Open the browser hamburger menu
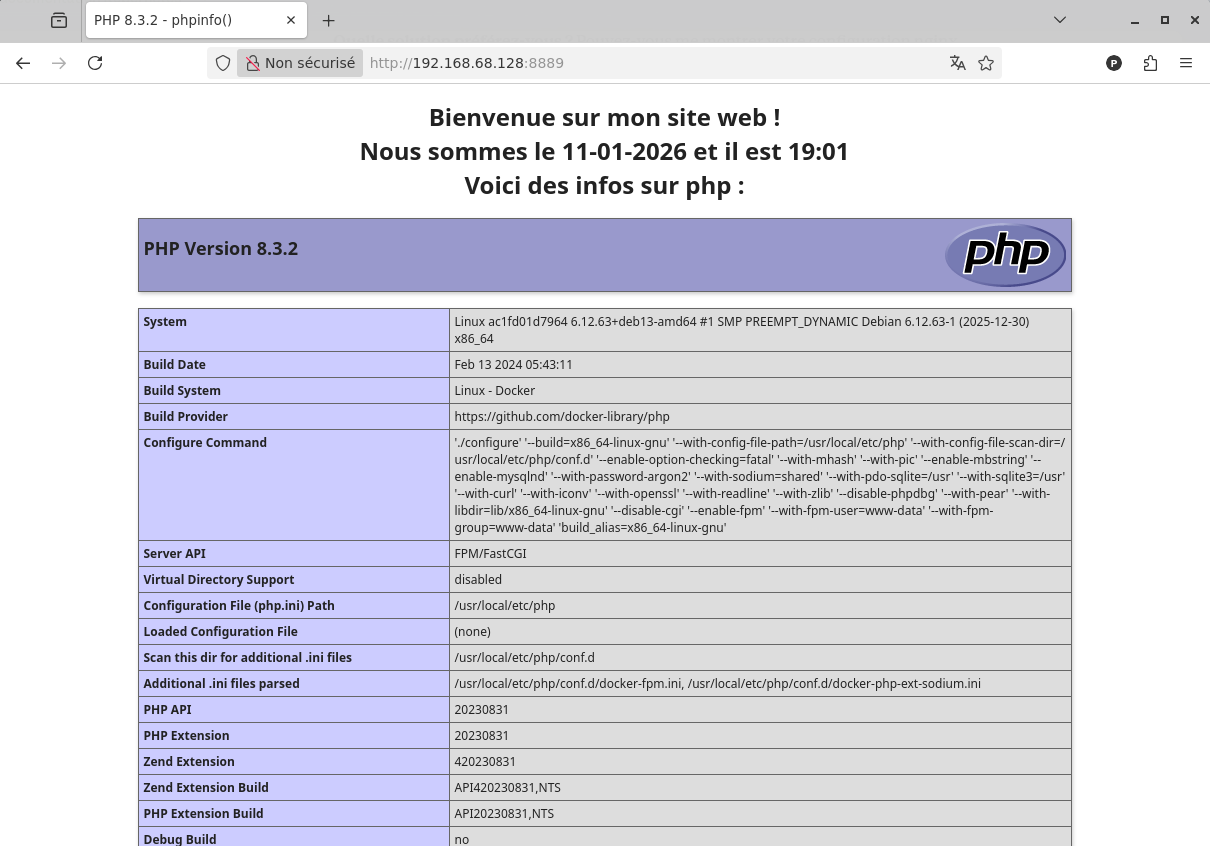The height and width of the screenshot is (846, 1210). coord(1186,63)
